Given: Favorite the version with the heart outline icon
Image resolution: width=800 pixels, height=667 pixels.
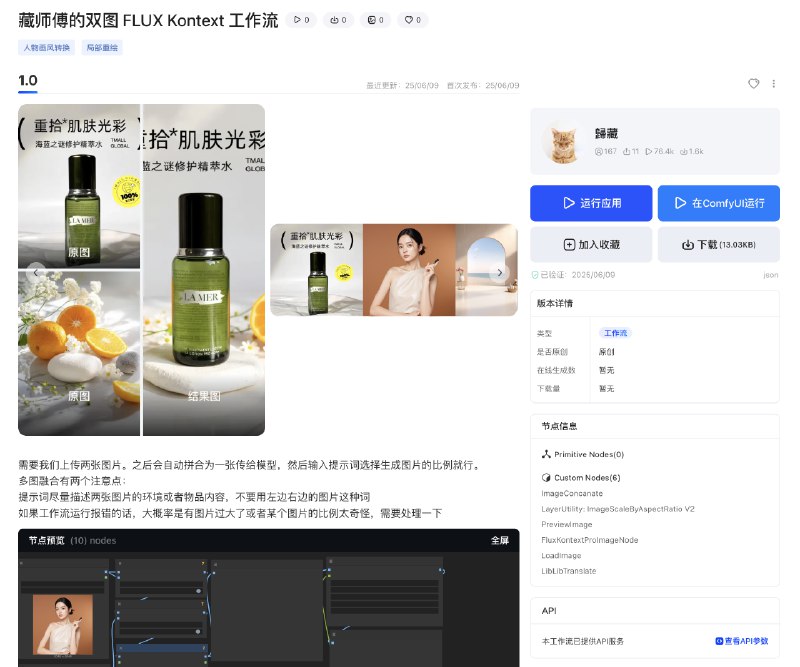Looking at the screenshot, I should (x=754, y=83).
